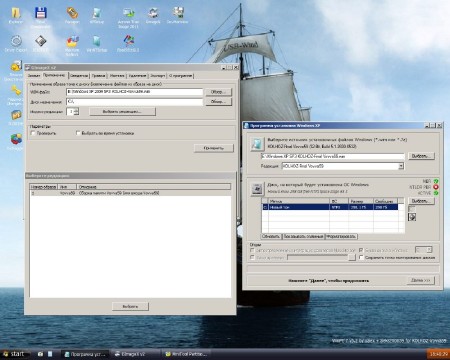Expand the Редакция dropdown in the setup window

401,166
